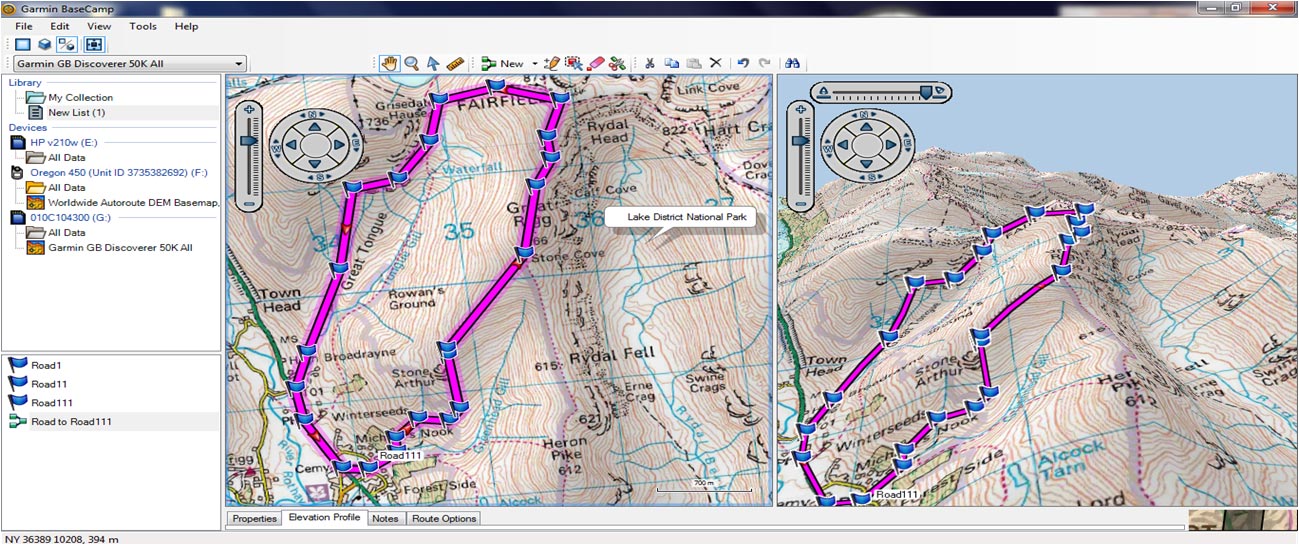
Task: Select the Road111 waypoint in the list
Action: pyautogui.click(x=52, y=403)
